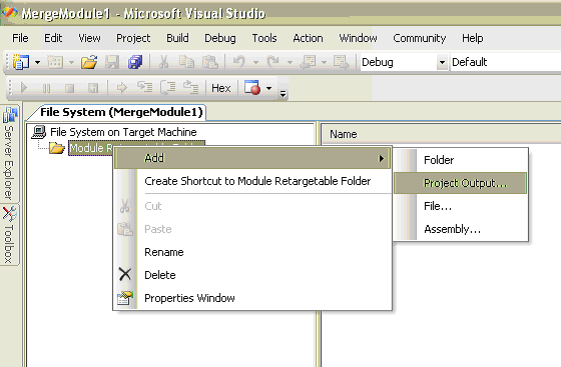Open the File menu
Viewport: 561px width, 367px height.
coord(20,38)
